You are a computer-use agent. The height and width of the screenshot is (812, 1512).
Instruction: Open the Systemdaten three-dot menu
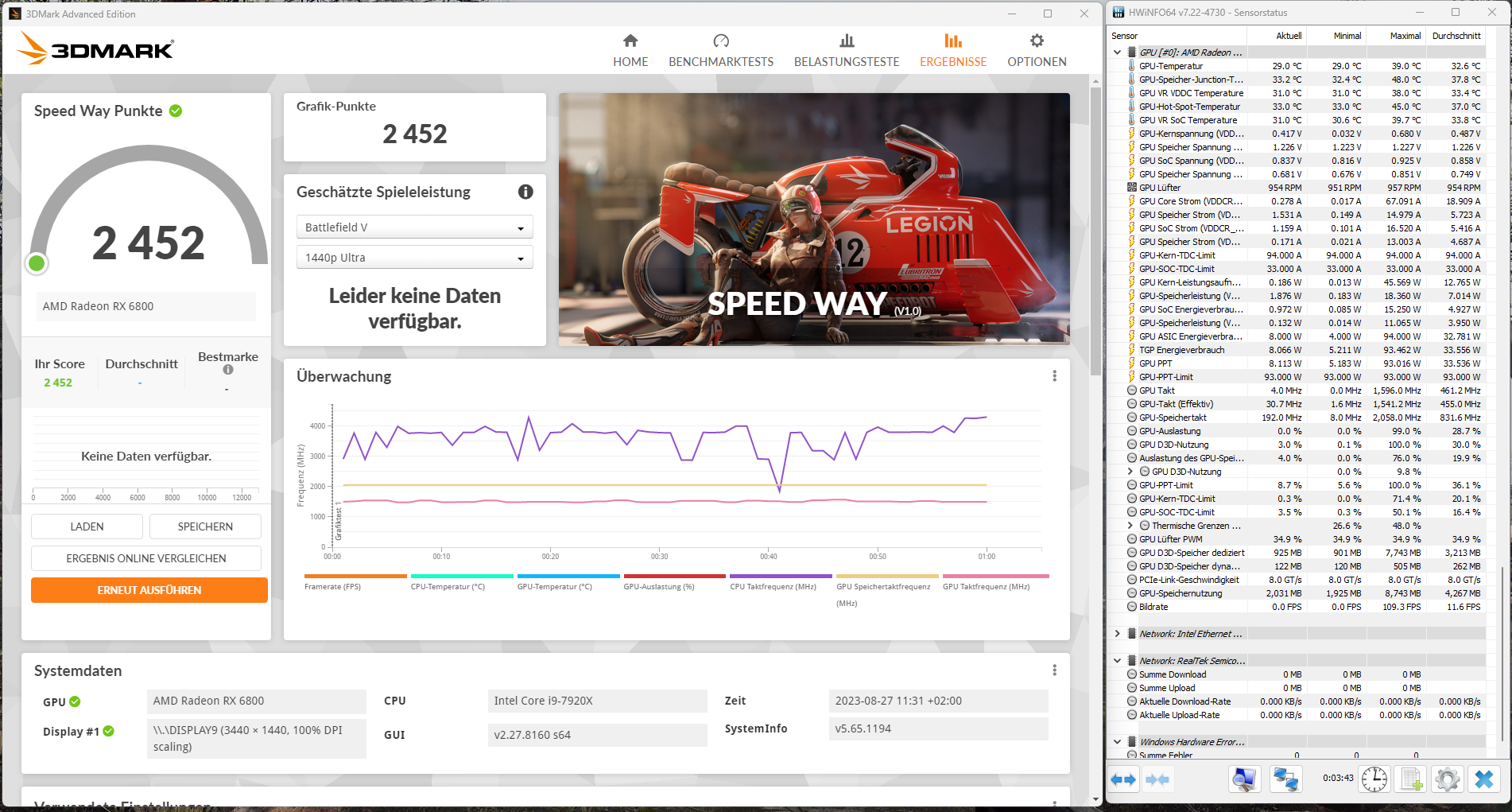pos(1054,670)
